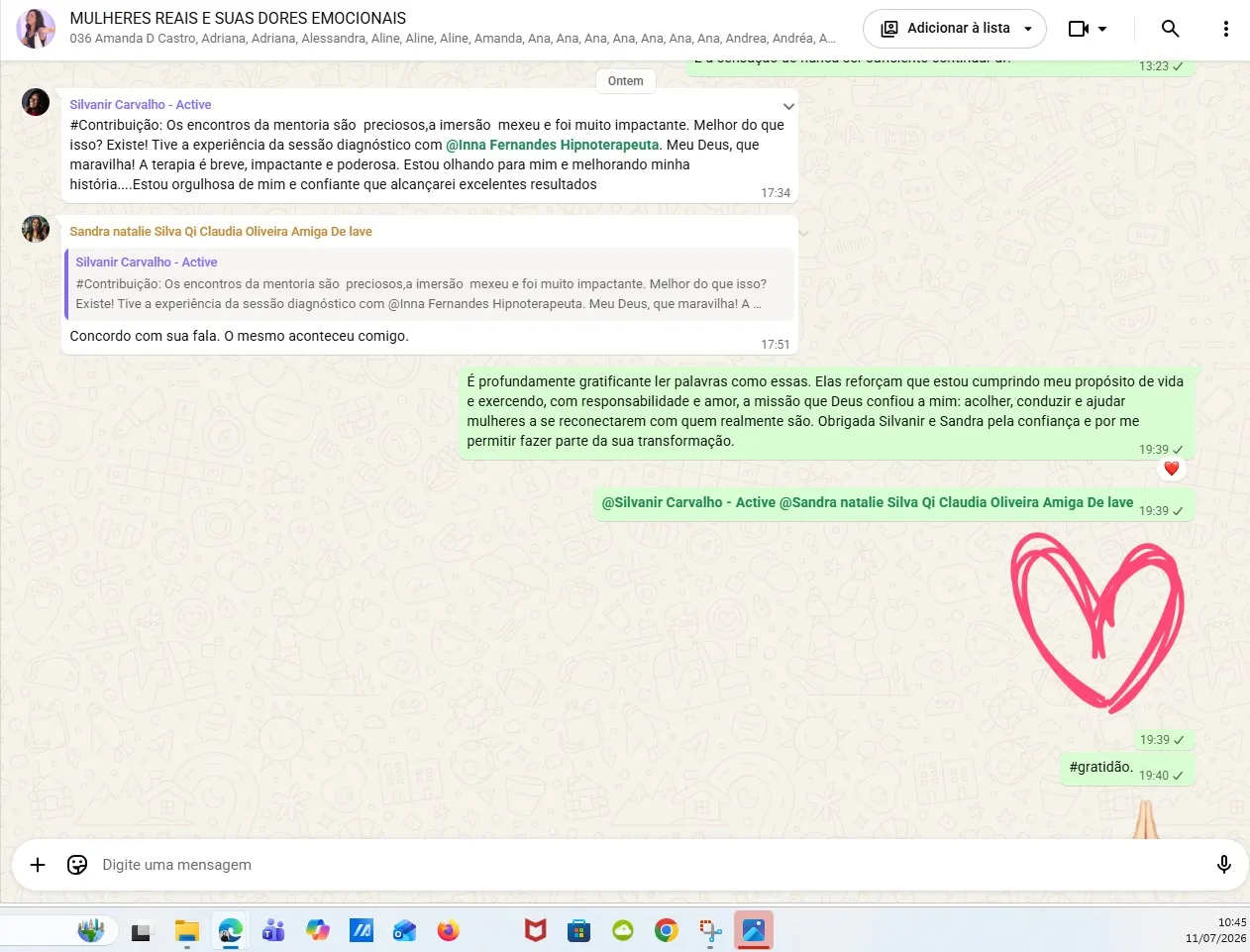
Task: Open group info via MULHERES REAIS title
Action: (238, 18)
